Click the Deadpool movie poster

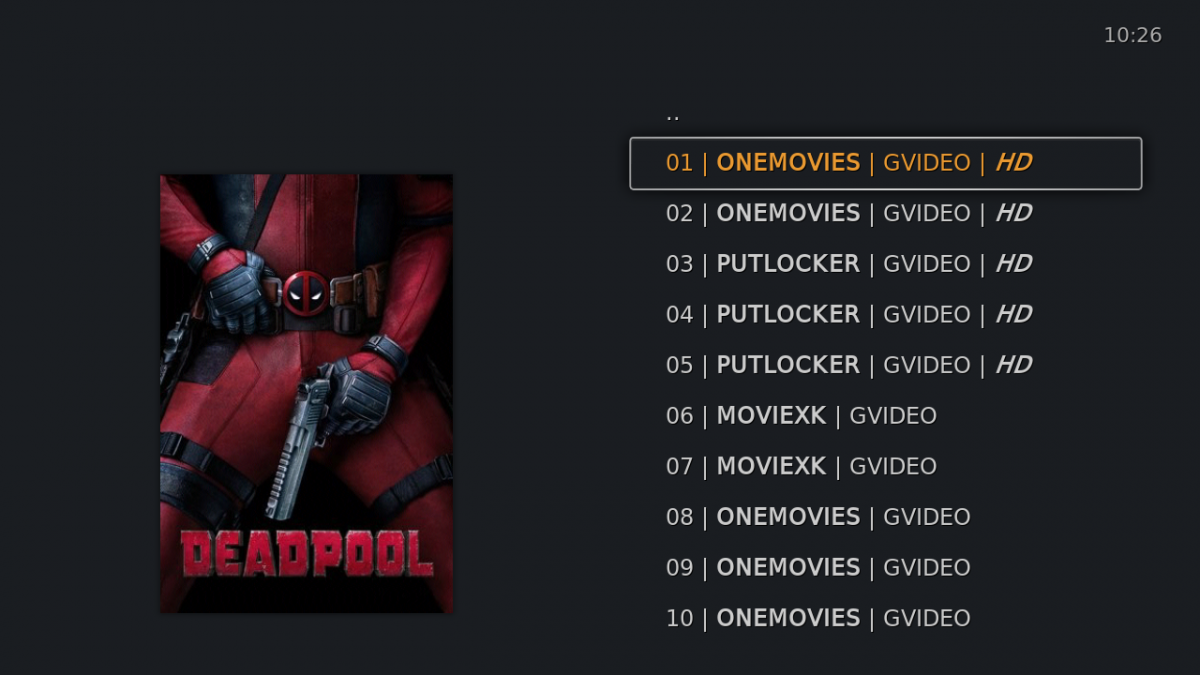point(306,394)
